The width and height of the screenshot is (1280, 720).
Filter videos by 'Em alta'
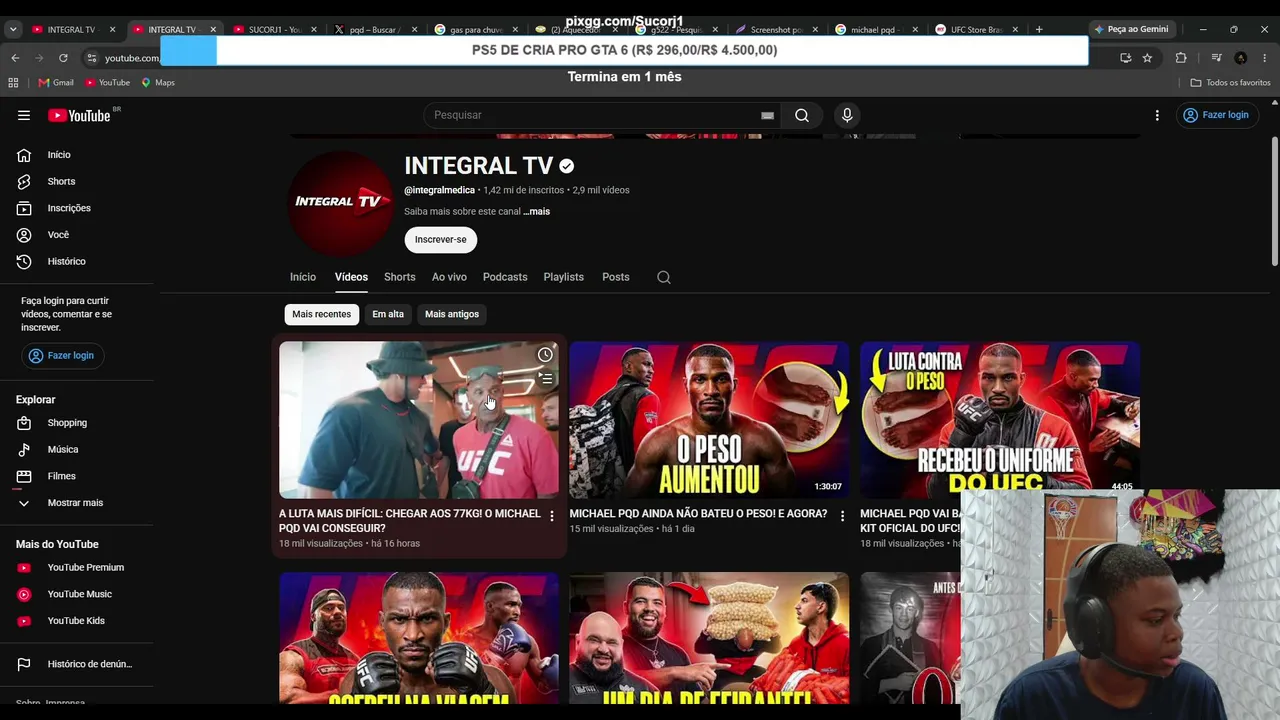coord(388,314)
